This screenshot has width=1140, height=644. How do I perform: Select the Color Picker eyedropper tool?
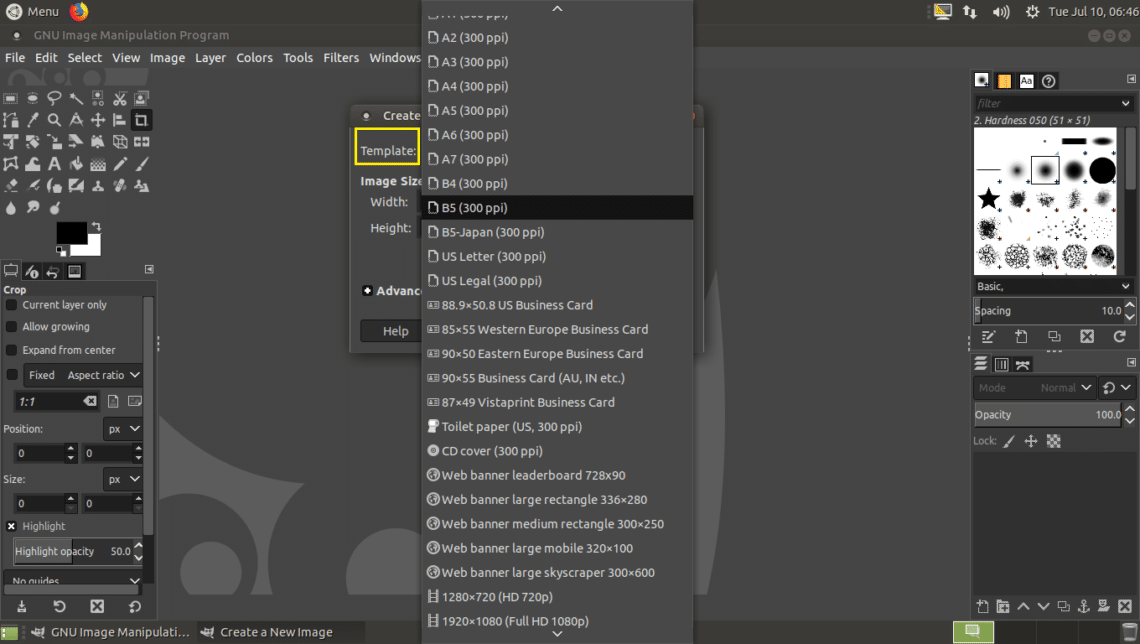click(x=32, y=120)
